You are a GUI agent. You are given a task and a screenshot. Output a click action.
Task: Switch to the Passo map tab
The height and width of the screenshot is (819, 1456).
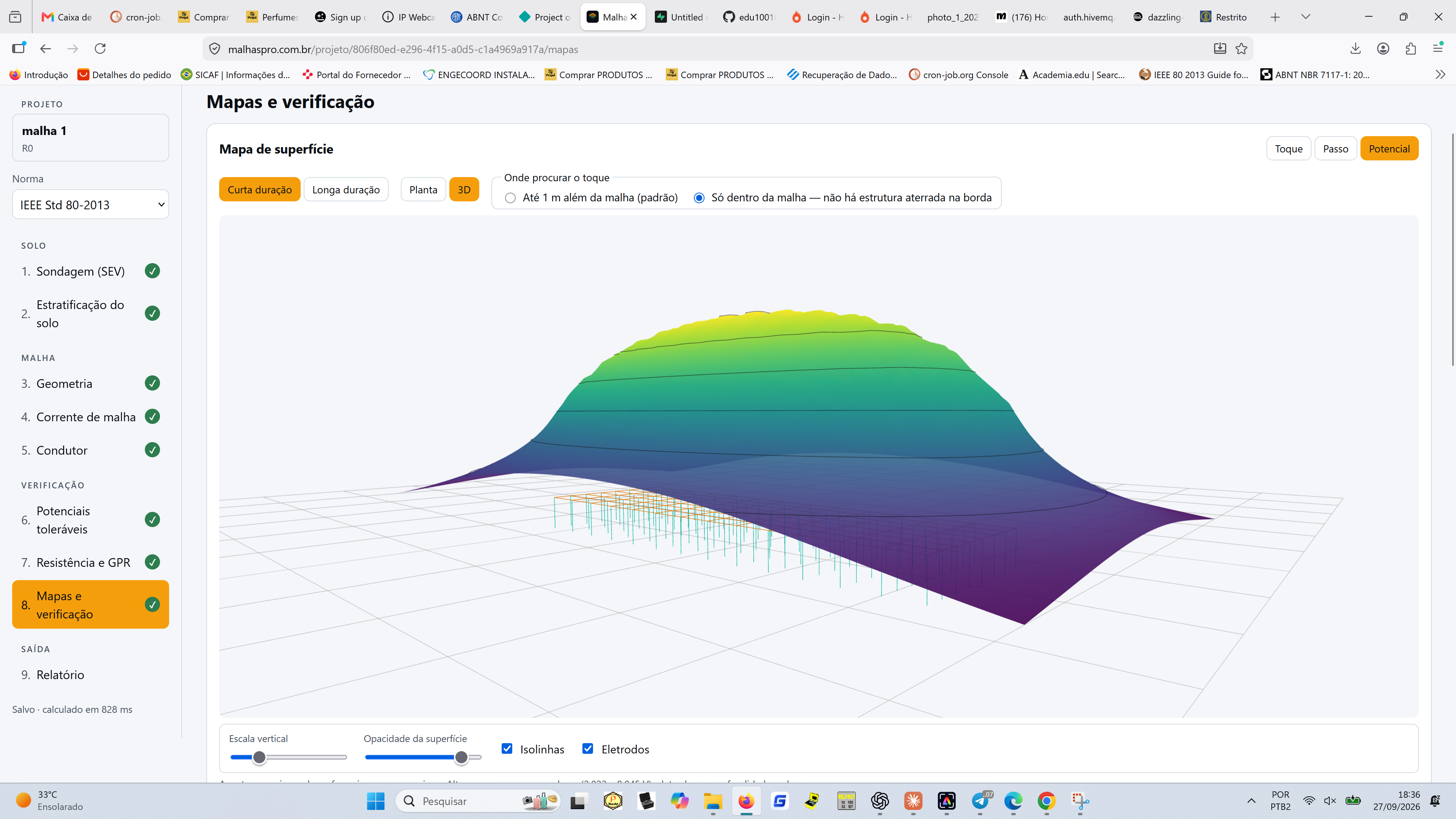pyautogui.click(x=1335, y=149)
